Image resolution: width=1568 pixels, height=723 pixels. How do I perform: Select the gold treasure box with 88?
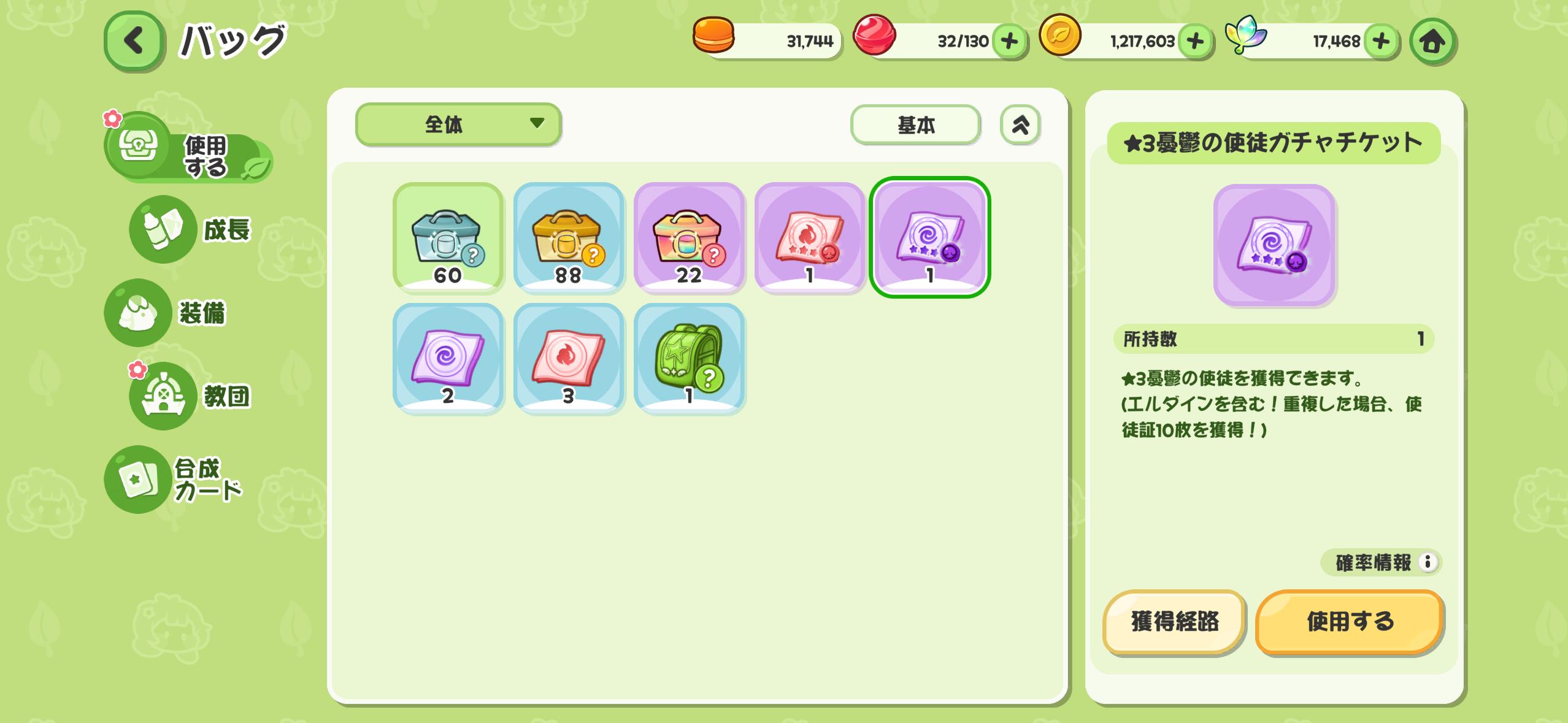(x=568, y=237)
